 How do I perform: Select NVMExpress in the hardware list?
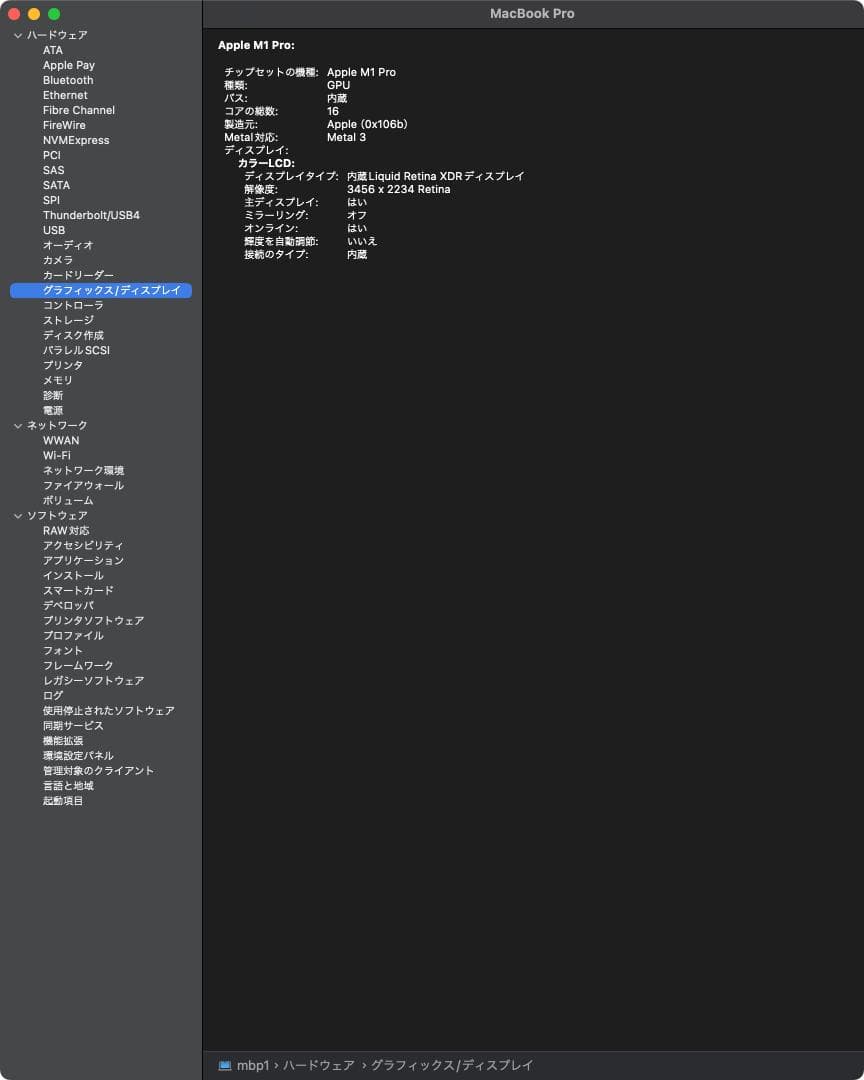(x=76, y=140)
